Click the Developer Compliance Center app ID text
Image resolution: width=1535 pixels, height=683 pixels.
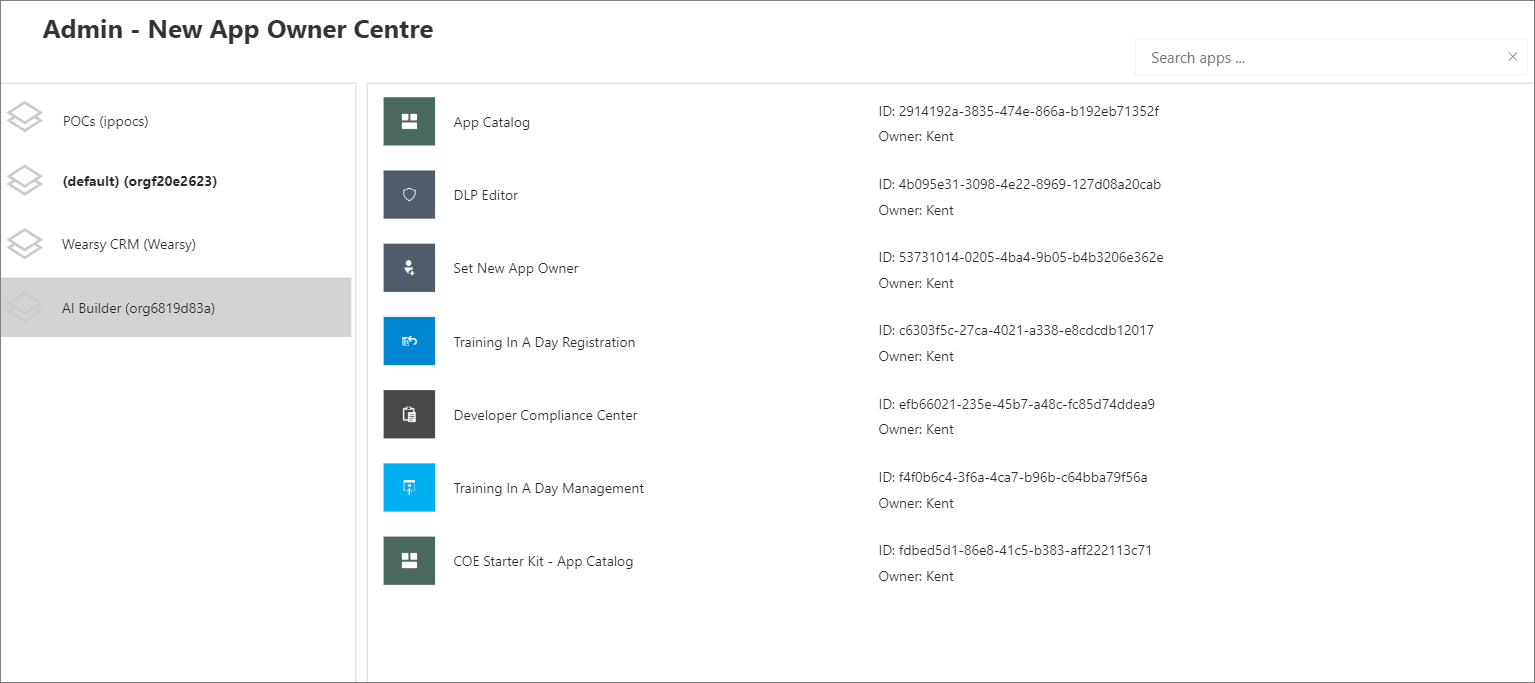[x=1016, y=404]
